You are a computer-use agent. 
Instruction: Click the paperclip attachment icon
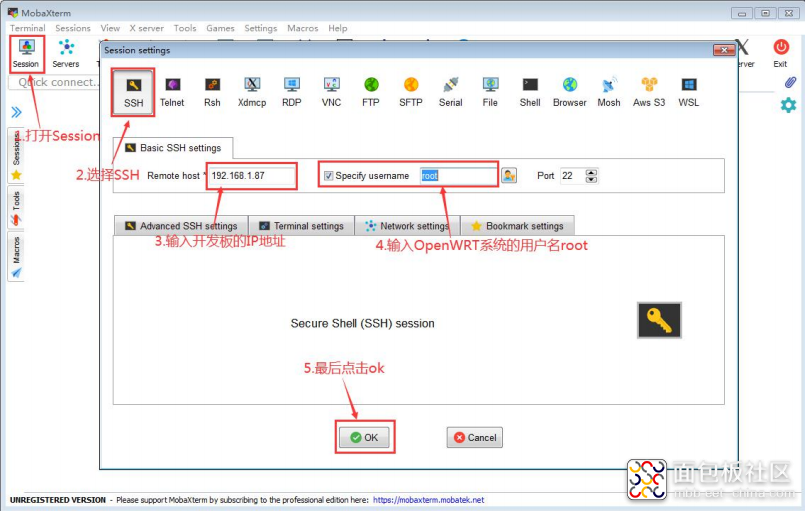(790, 82)
